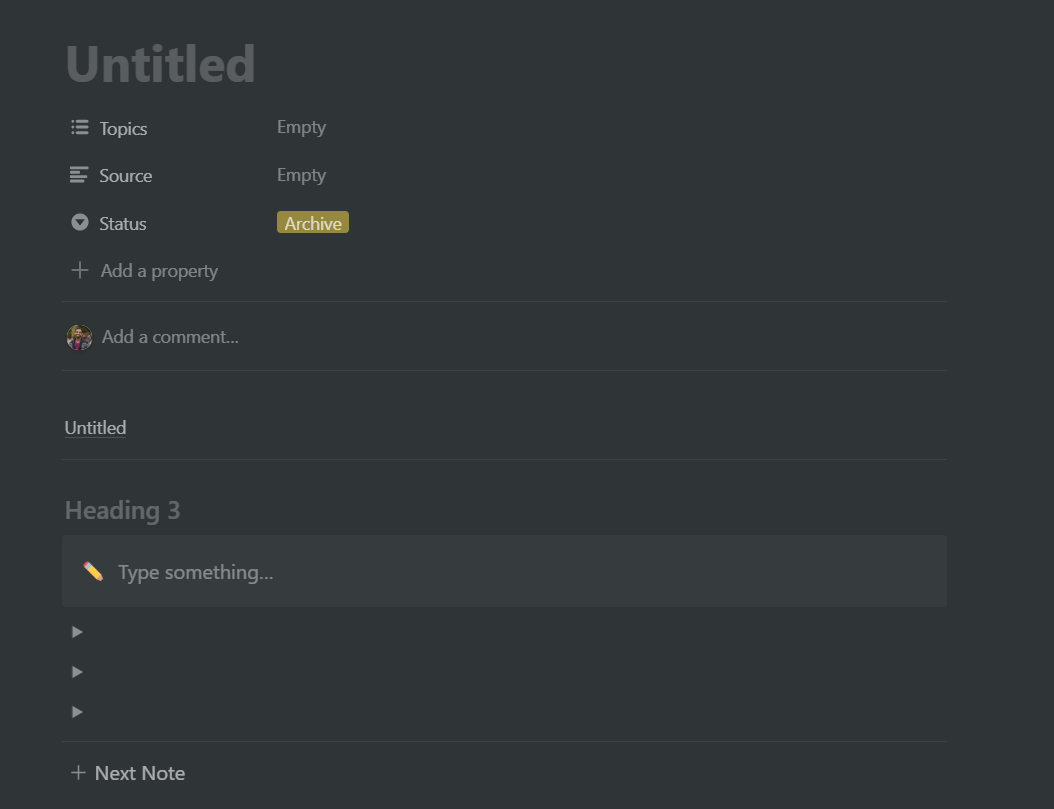Click the Topics multi-select list icon
The height and width of the screenshot is (809, 1054).
coord(80,128)
